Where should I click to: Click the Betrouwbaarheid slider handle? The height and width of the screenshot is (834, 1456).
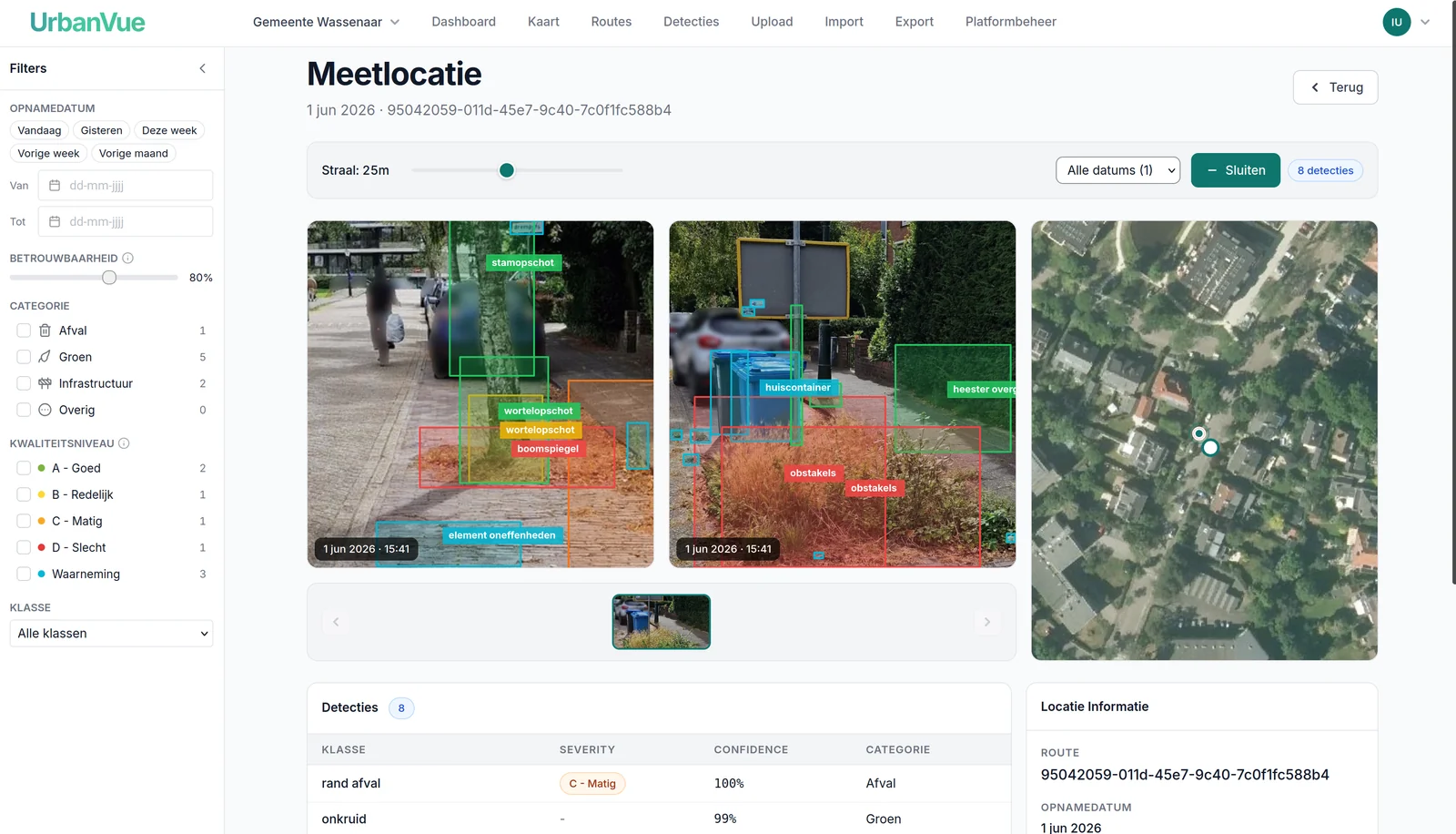pos(109,278)
